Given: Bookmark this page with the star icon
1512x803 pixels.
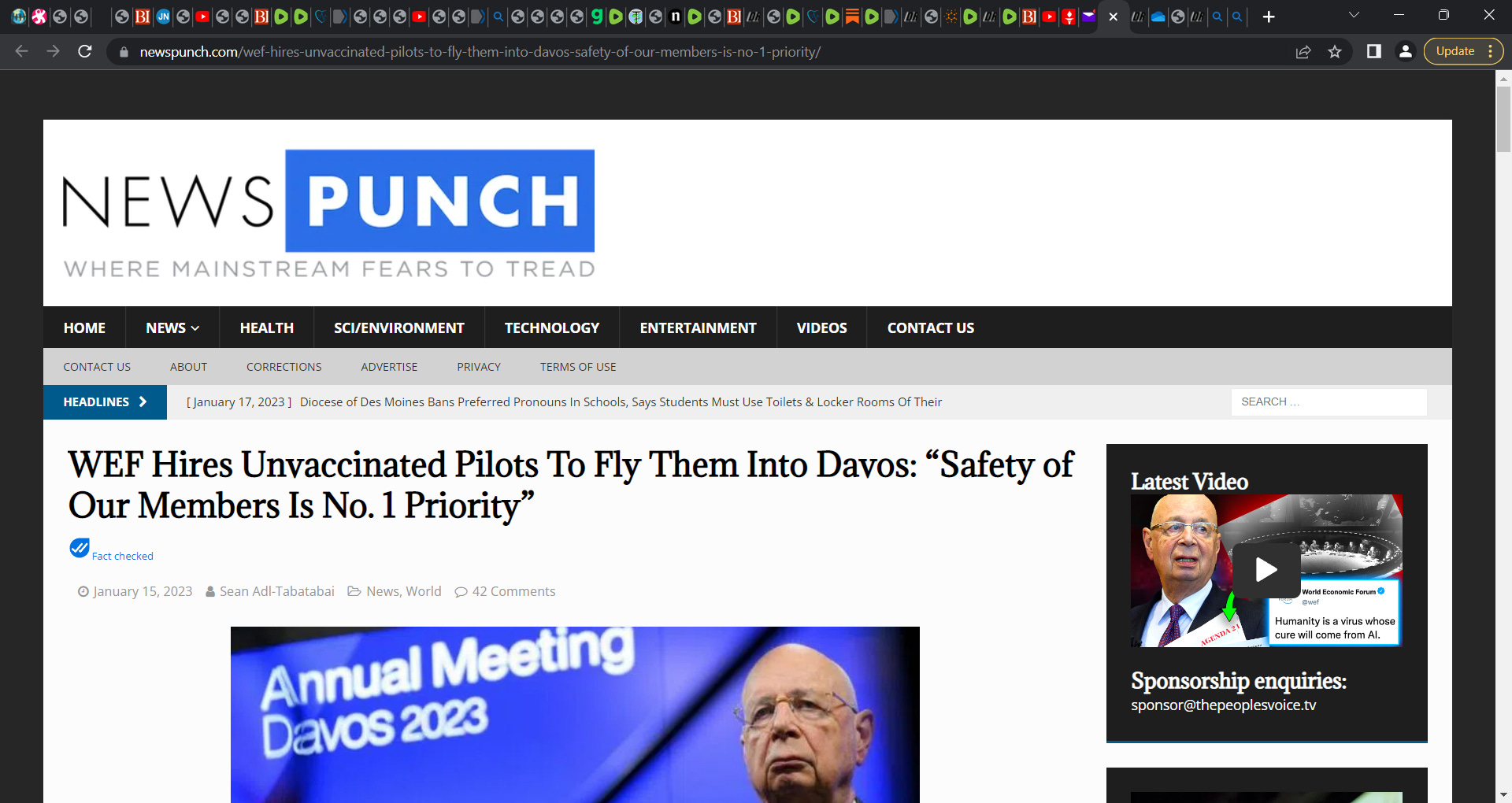Looking at the screenshot, I should (x=1335, y=51).
